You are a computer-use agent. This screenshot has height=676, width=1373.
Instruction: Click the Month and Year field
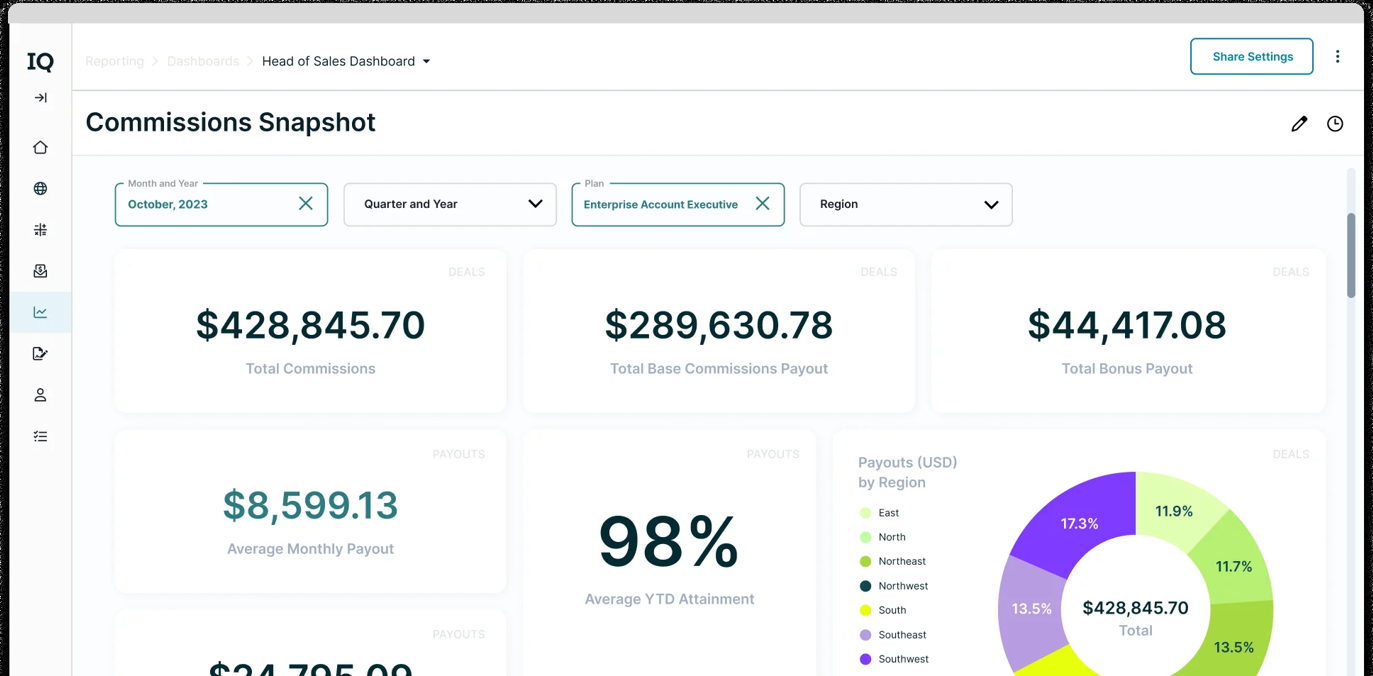pos(221,204)
